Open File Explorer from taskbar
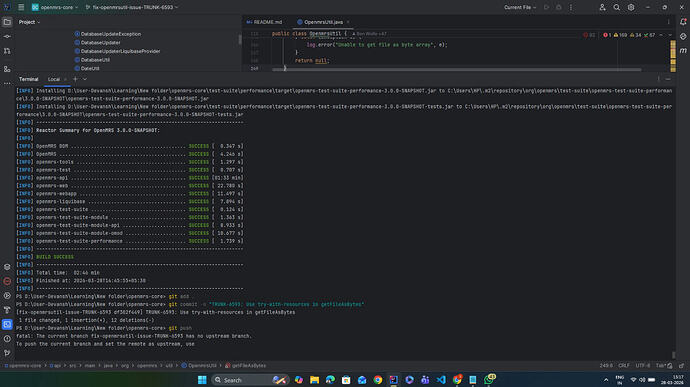This screenshot has height=387, width=690. pyautogui.click(x=314, y=380)
